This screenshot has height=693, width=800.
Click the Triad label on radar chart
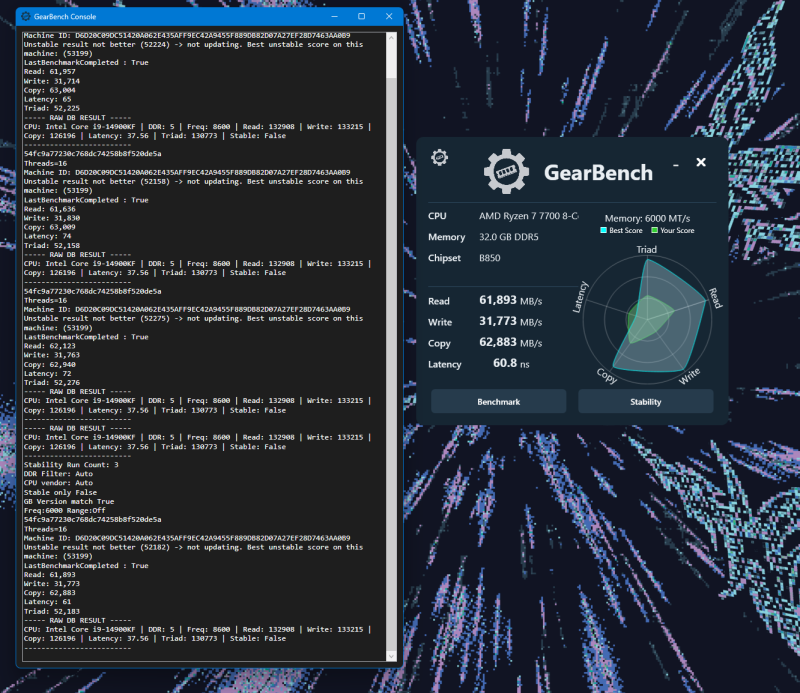646,250
